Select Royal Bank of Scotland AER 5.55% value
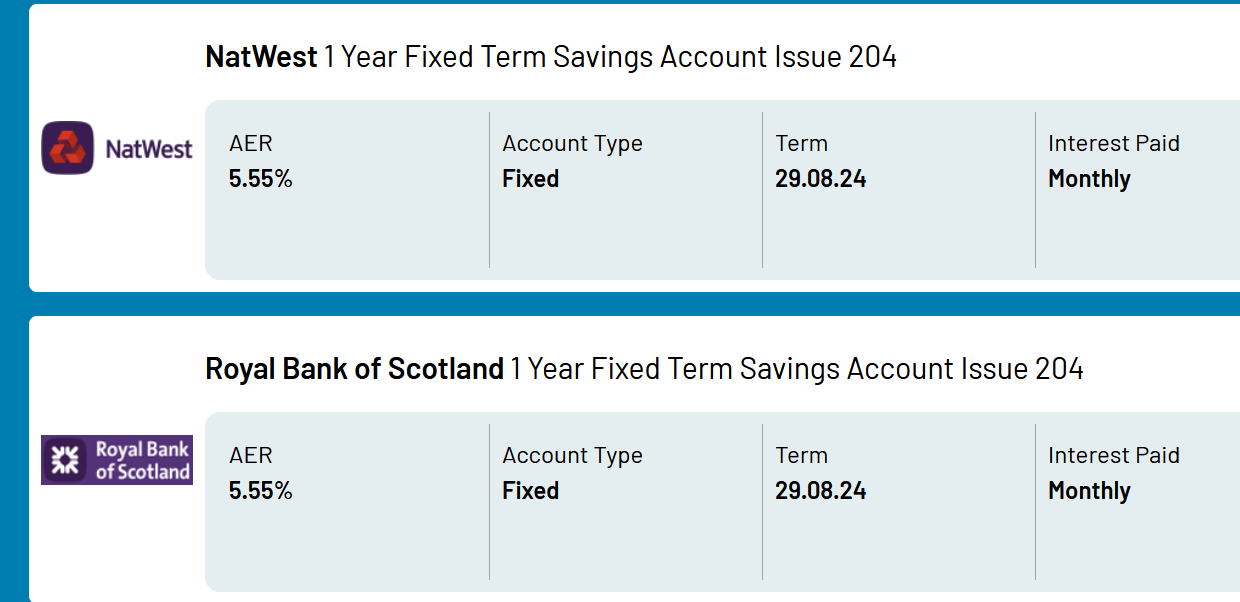The height and width of the screenshot is (602, 1240). (x=261, y=491)
